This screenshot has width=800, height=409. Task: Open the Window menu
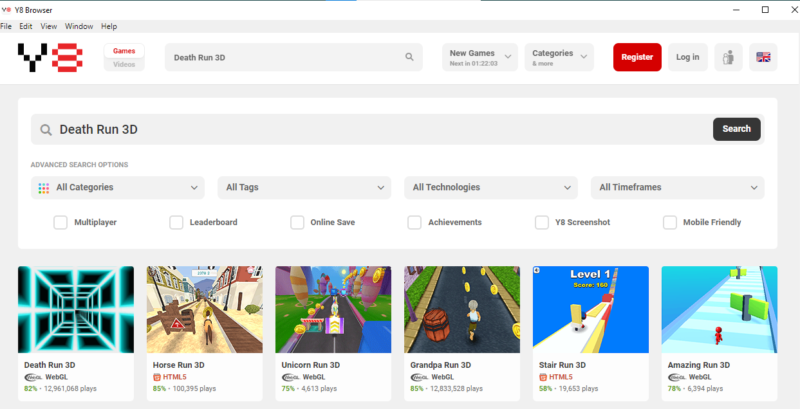tap(79, 26)
